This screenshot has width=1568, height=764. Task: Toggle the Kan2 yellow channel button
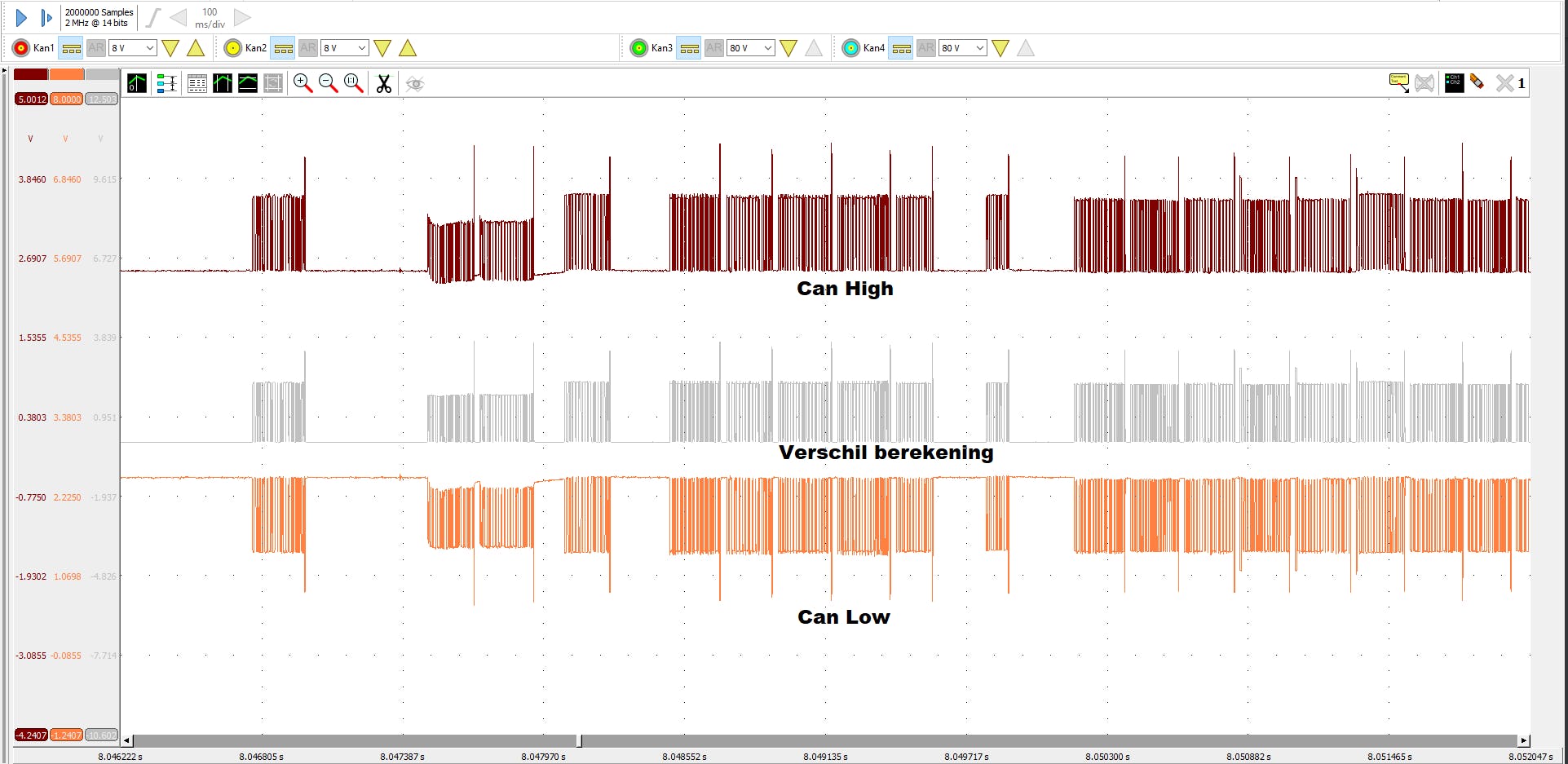[x=233, y=48]
